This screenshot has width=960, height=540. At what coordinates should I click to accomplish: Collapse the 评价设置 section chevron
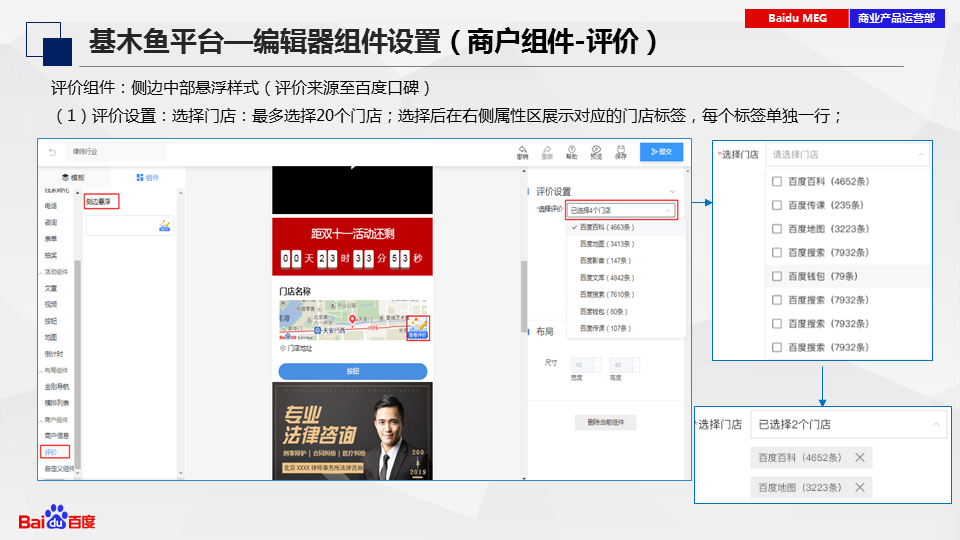[x=672, y=192]
